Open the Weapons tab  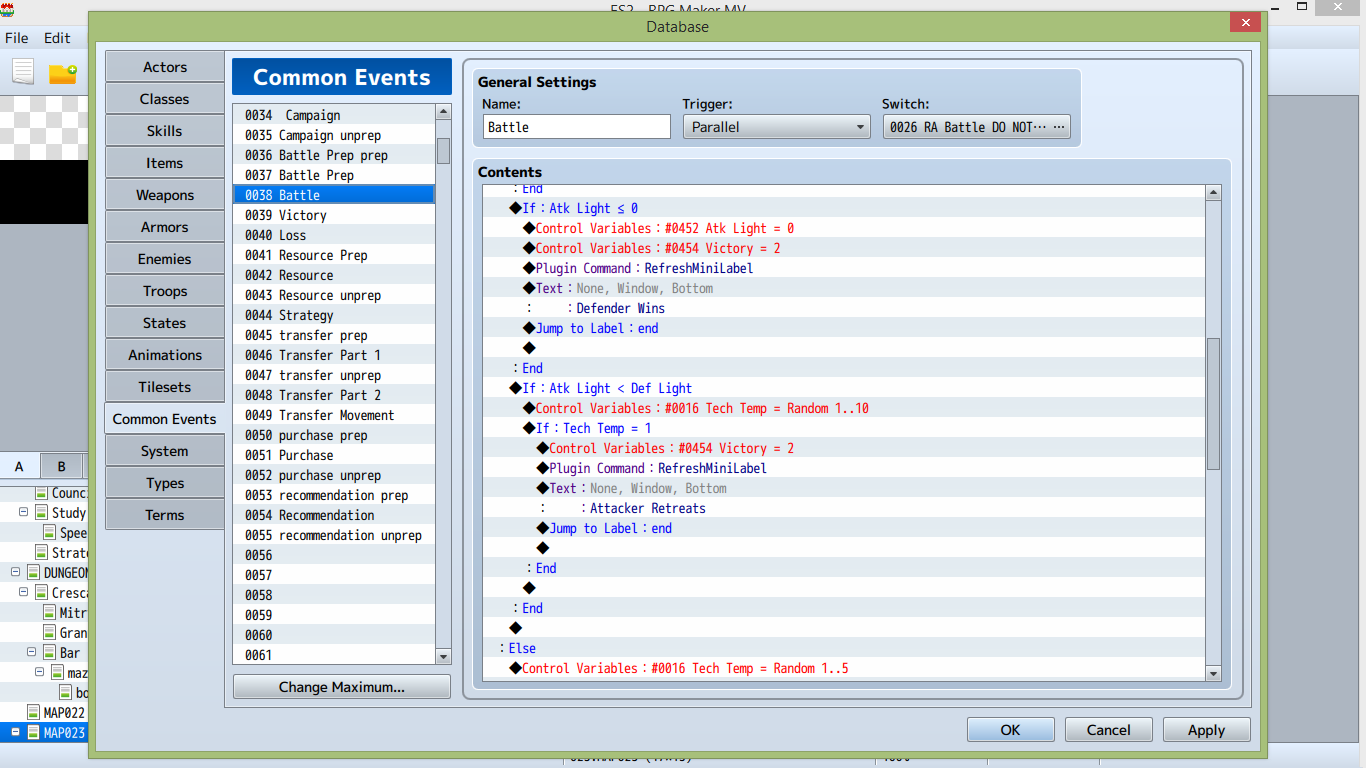click(165, 195)
